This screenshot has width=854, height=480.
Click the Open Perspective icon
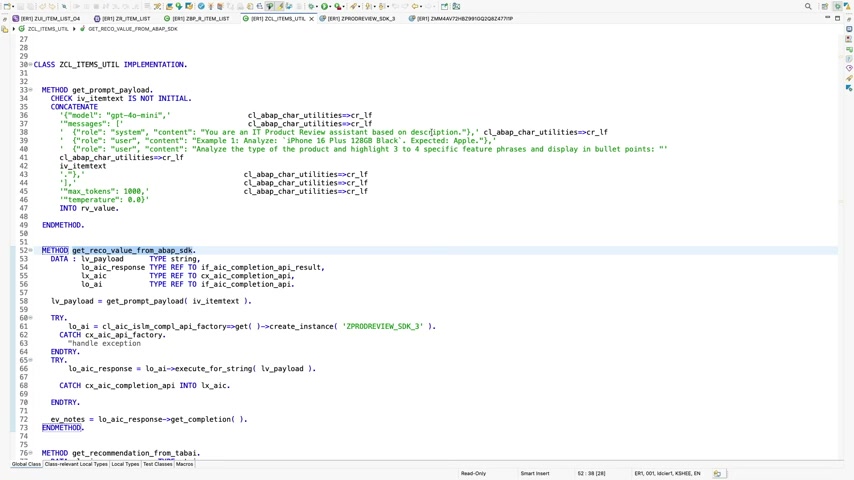[824, 7]
